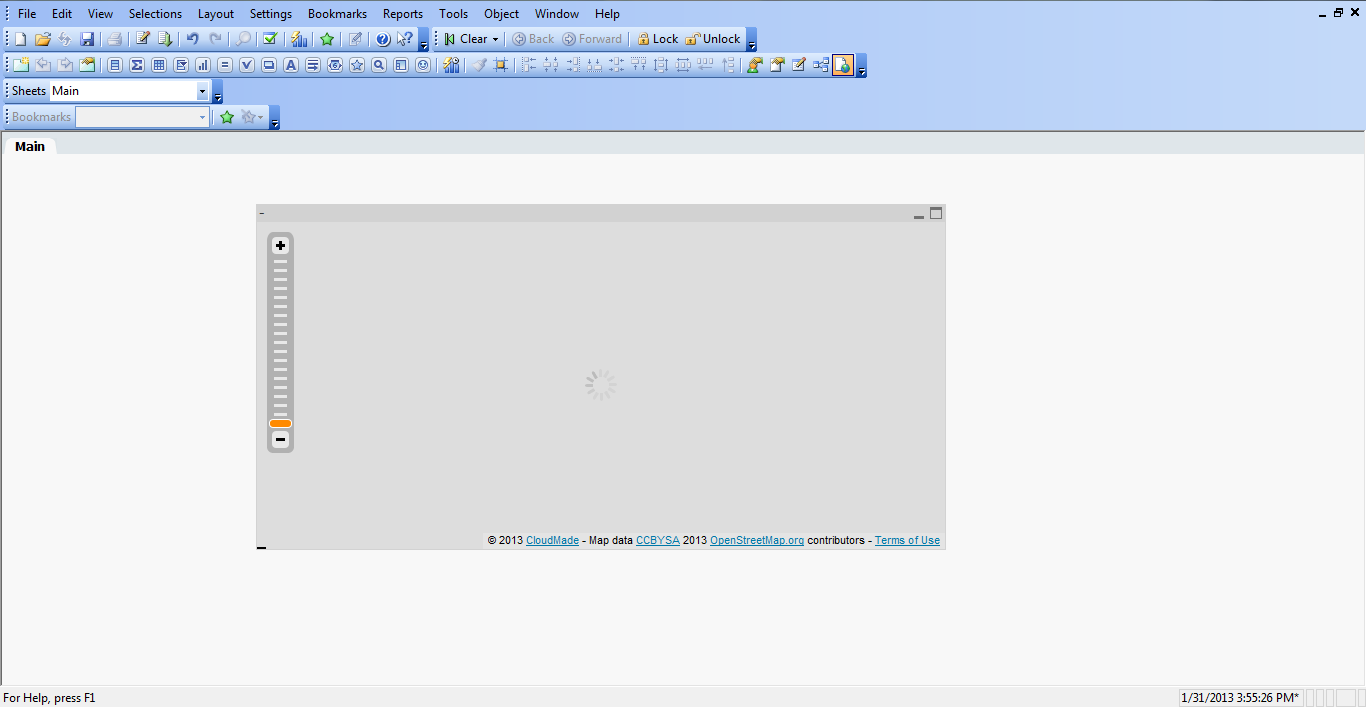Create a Table Box object
The width and height of the screenshot is (1366, 707).
tap(158, 65)
